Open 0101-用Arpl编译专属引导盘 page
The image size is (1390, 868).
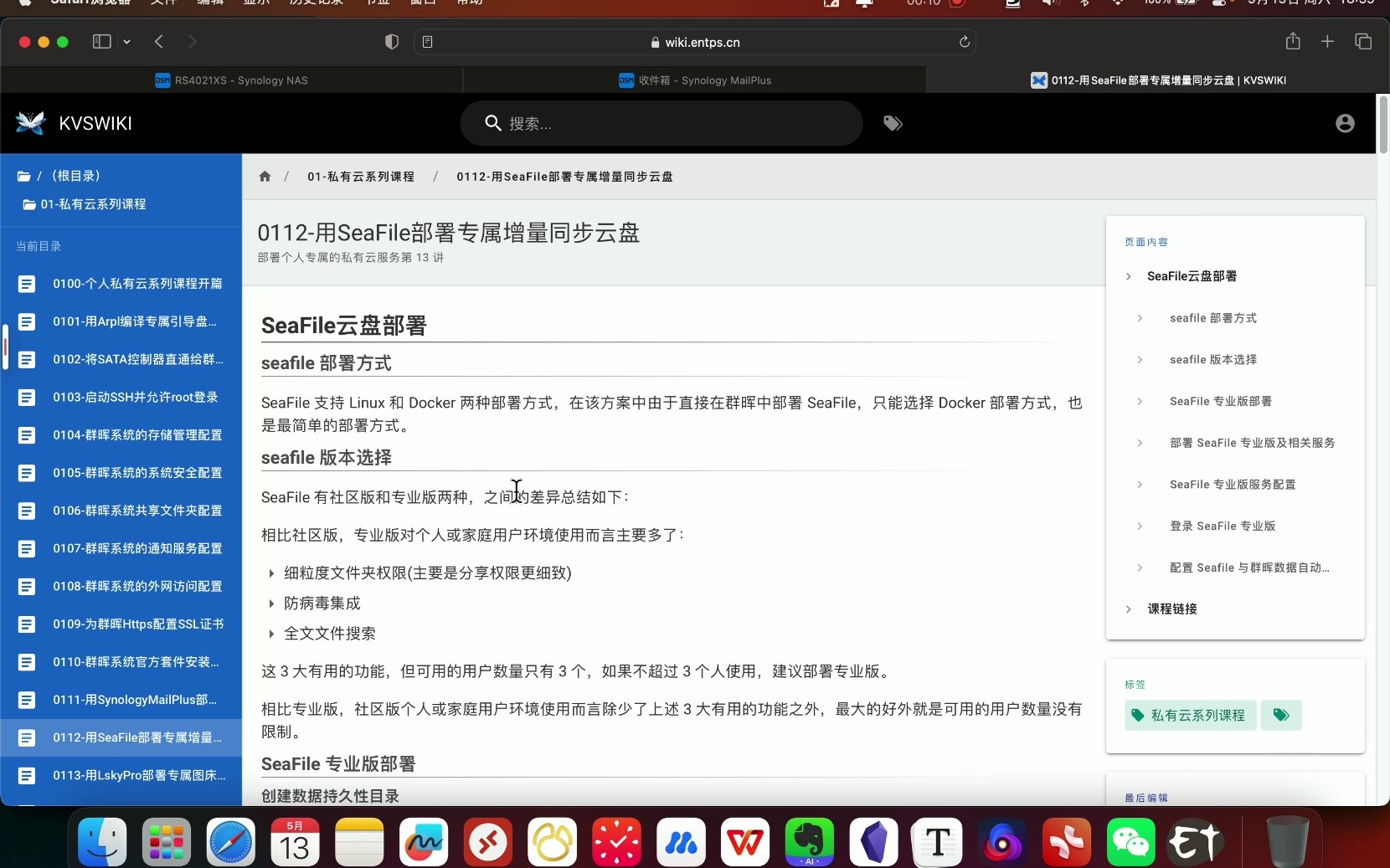point(121,321)
